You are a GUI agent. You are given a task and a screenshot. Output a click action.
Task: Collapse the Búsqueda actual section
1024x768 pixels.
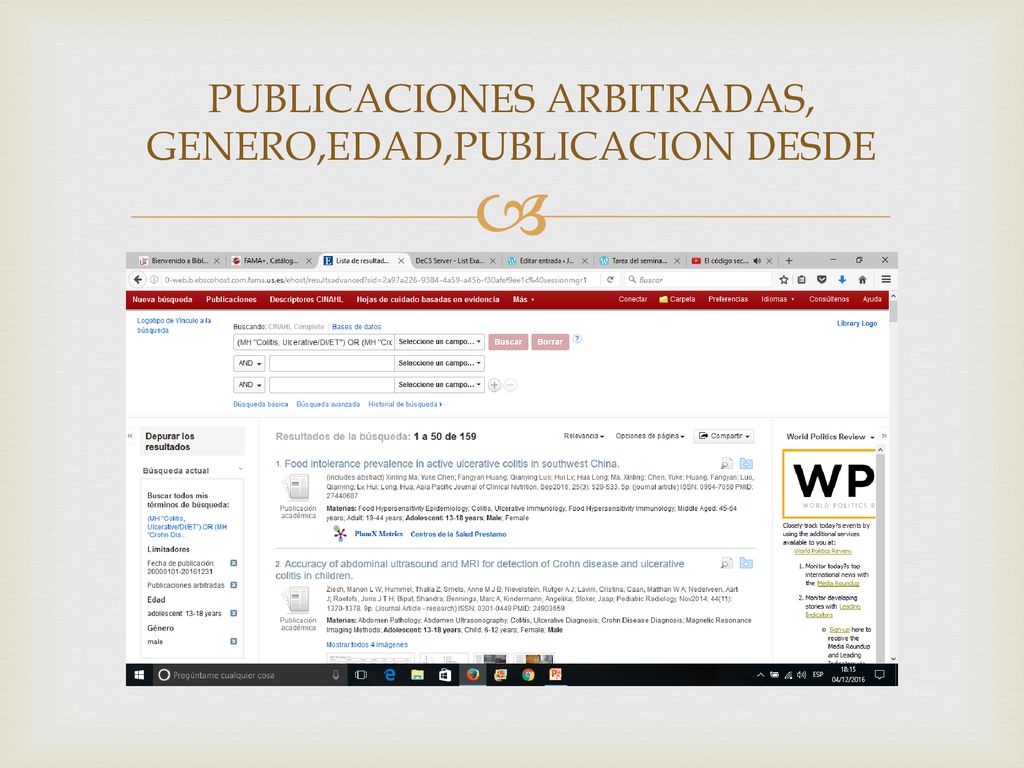(240, 470)
